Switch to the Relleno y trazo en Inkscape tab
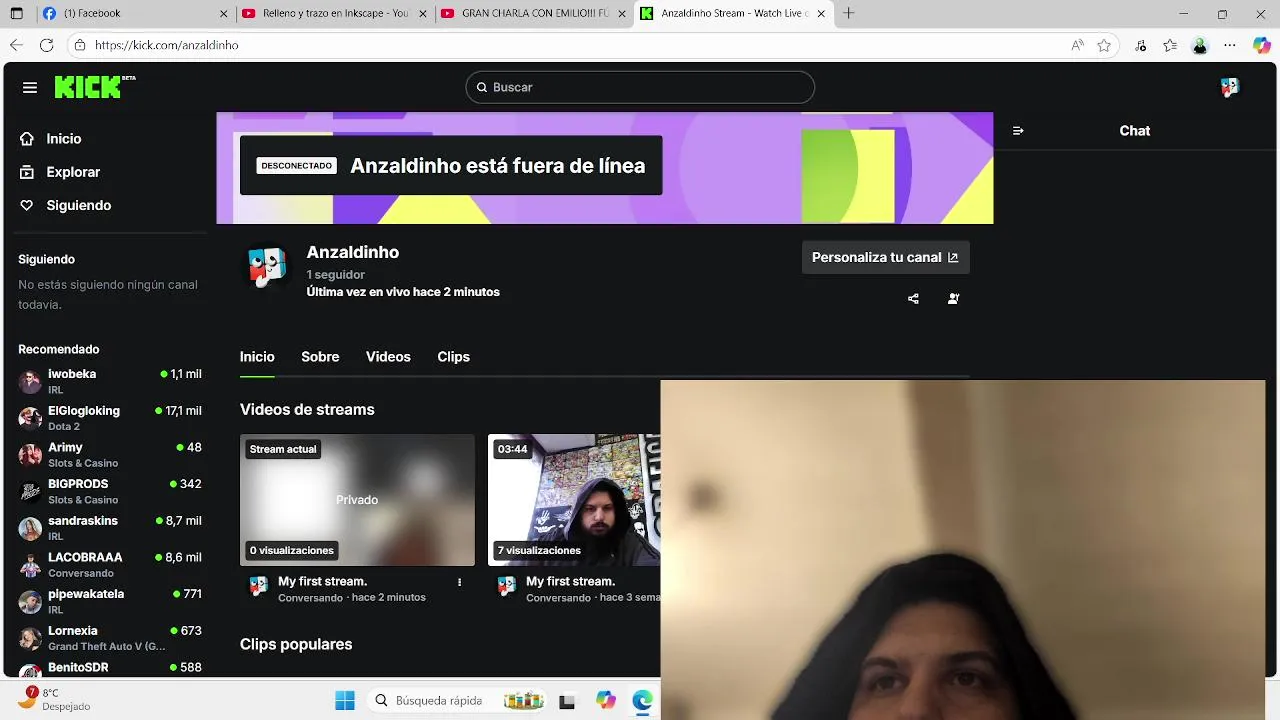Screen dimensions: 1280x720 335,13
